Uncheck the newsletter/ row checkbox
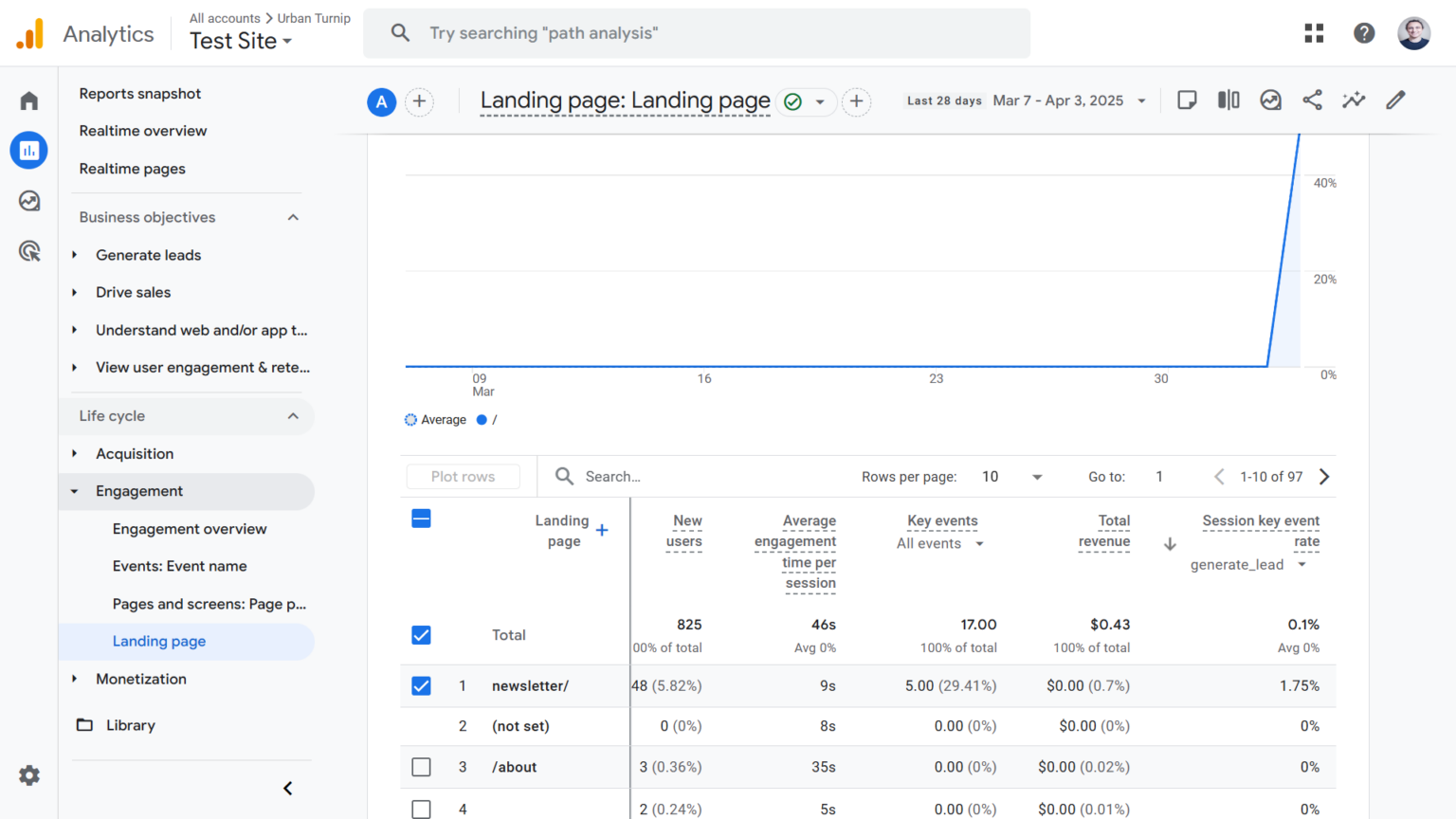 click(x=421, y=685)
